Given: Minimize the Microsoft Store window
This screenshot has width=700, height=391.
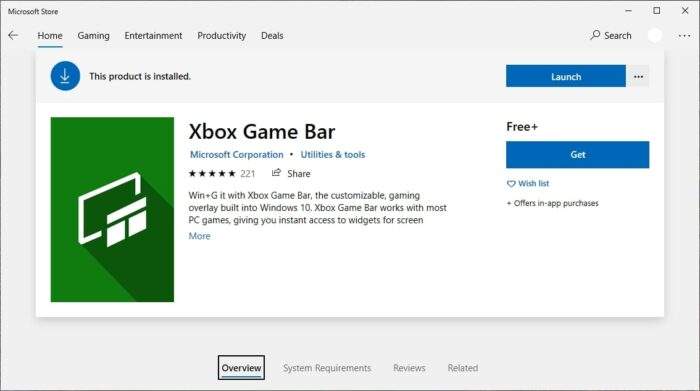Looking at the screenshot, I should coord(629,11).
